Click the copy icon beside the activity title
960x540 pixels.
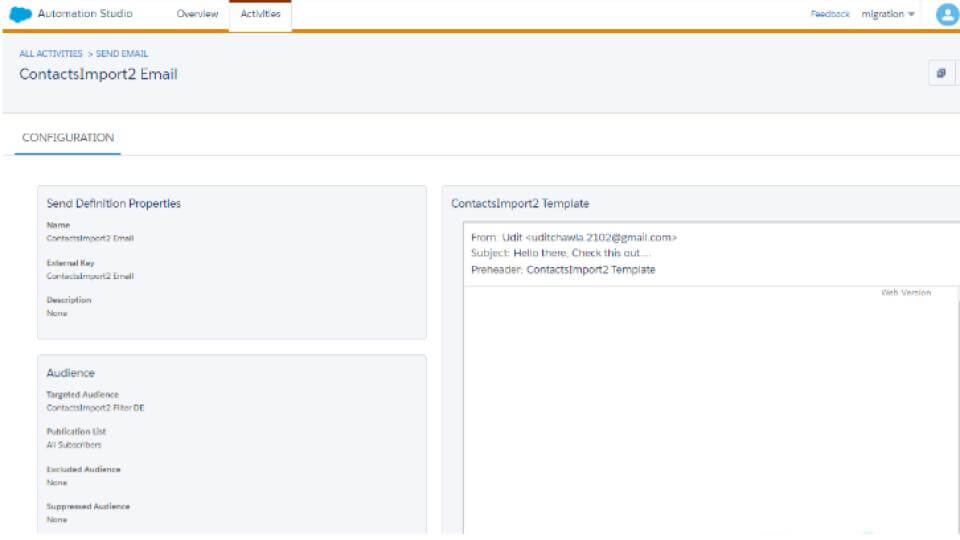[x=941, y=74]
